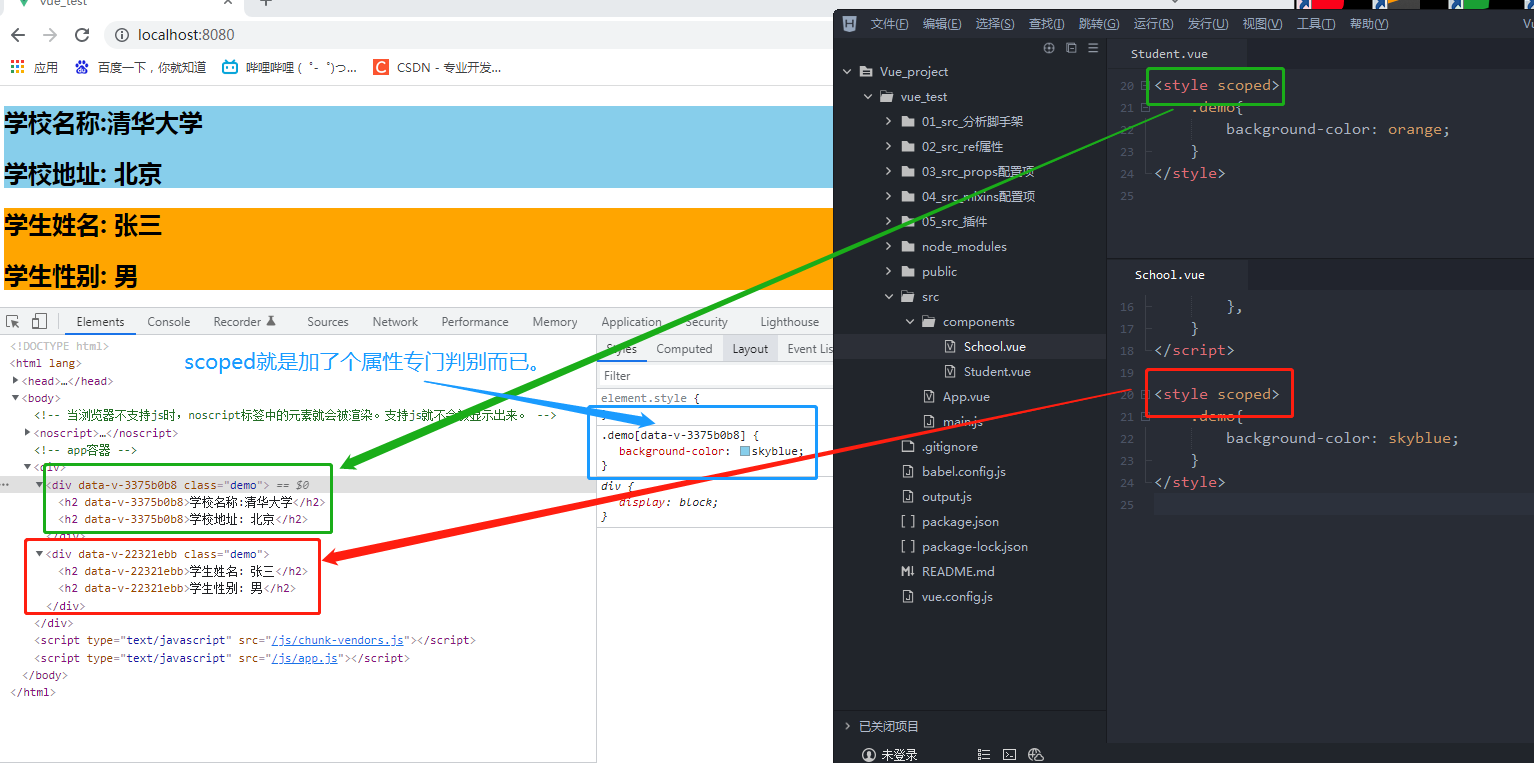
Task: Expand the head element in DOM tree
Action: pos(15,381)
